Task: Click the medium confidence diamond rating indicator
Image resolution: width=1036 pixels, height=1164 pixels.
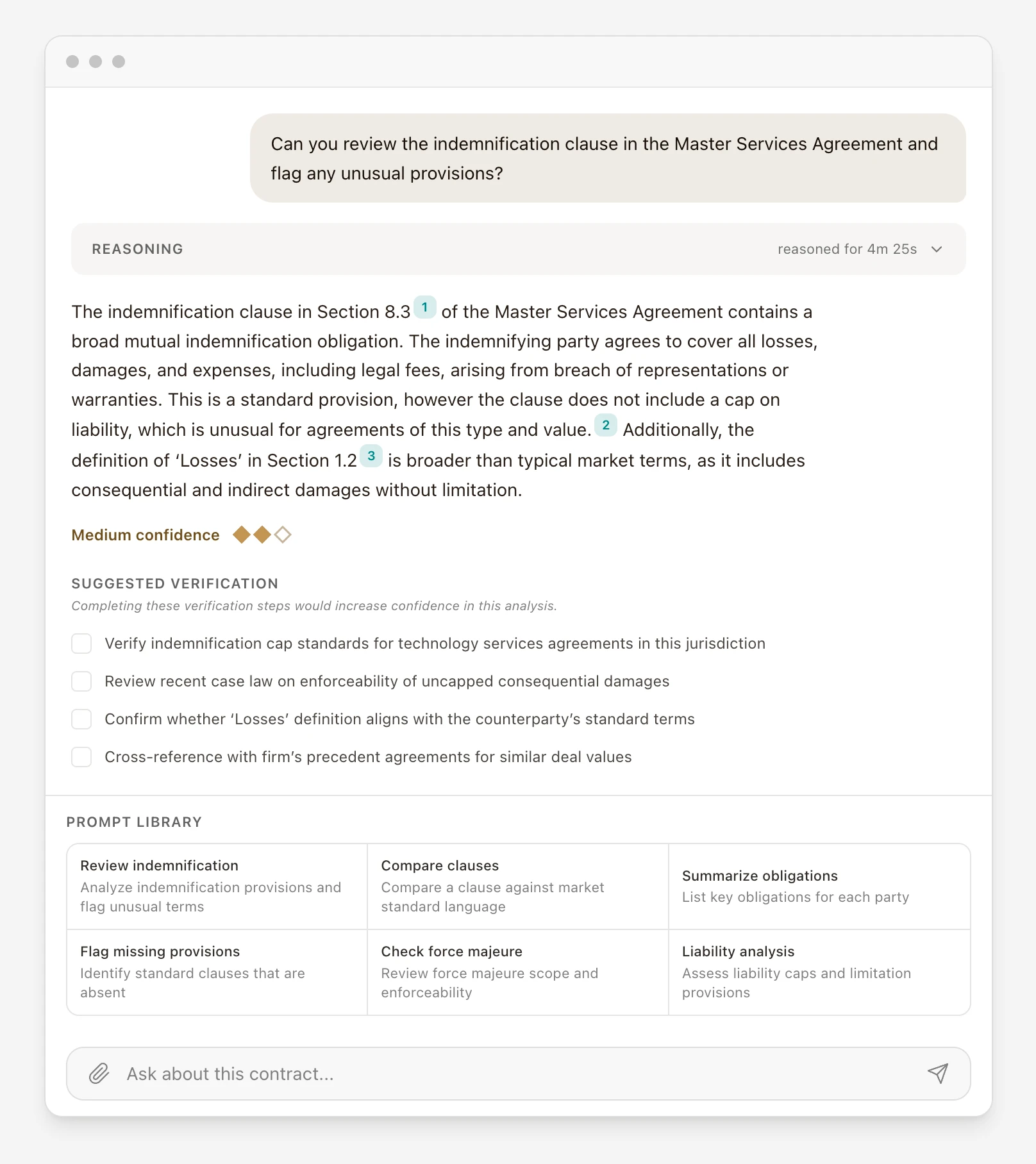Action: point(262,535)
